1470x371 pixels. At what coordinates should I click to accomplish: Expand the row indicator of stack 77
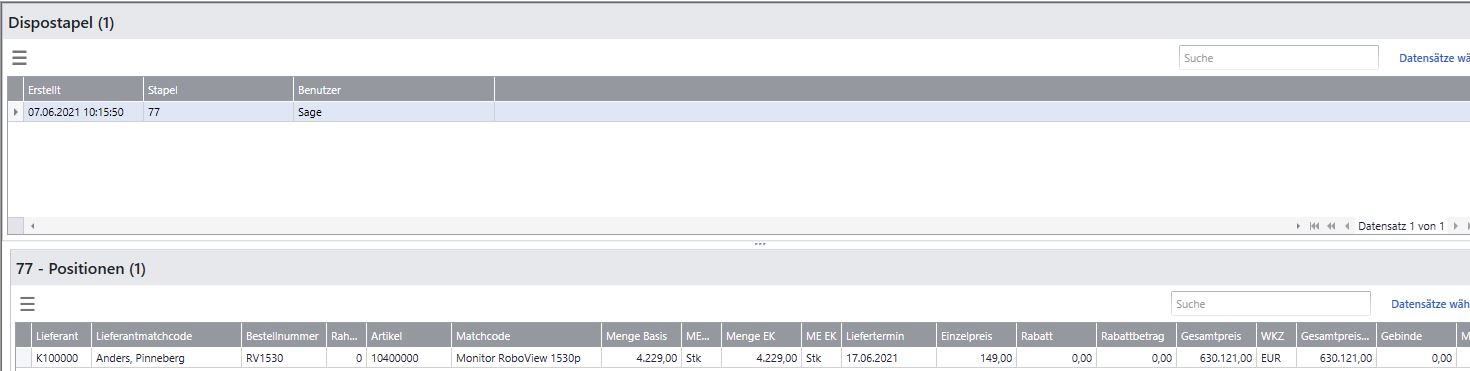click(x=15, y=113)
